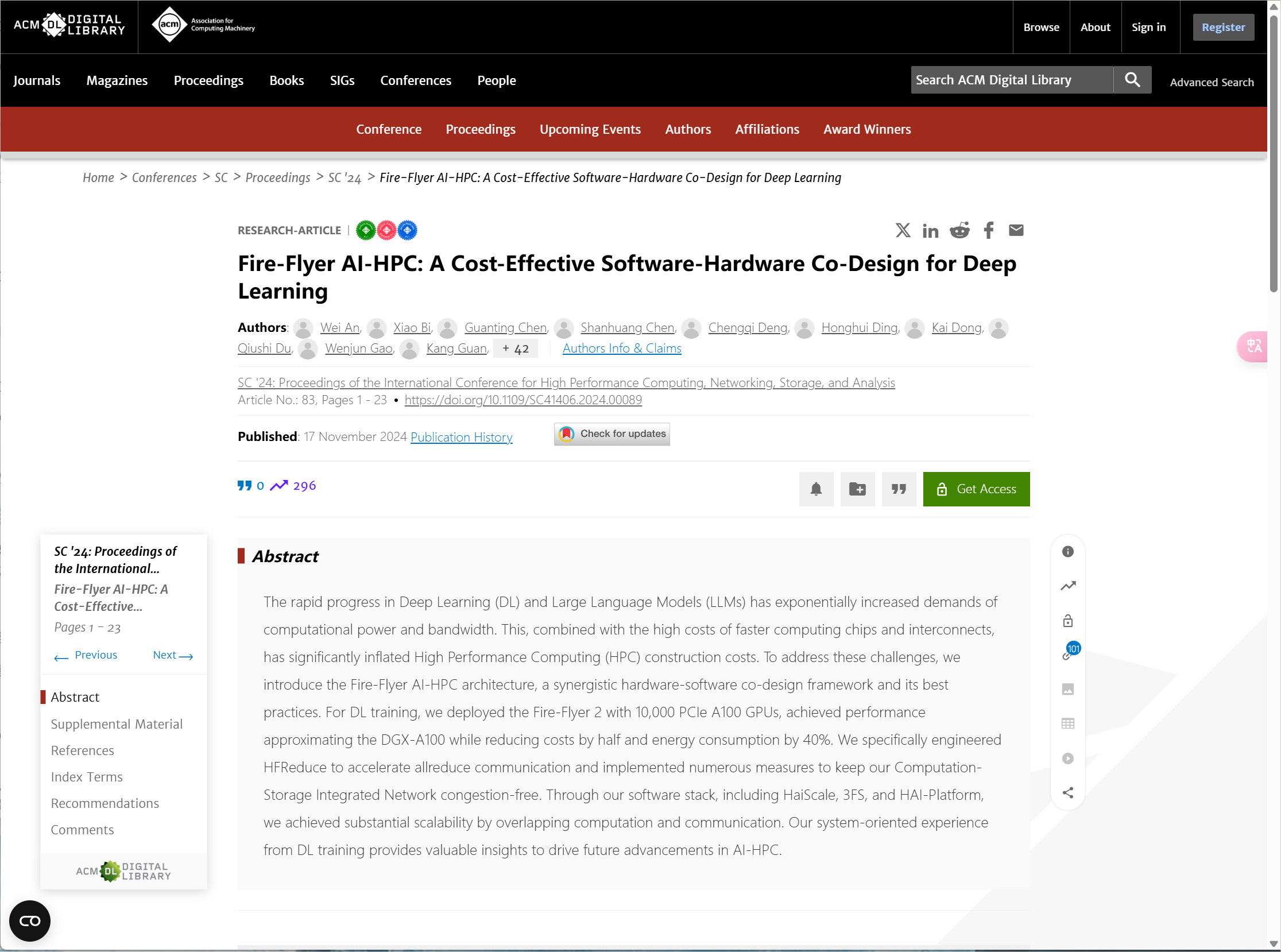This screenshot has width=1281, height=952.
Task: Go to Previous article
Action: (x=86, y=655)
